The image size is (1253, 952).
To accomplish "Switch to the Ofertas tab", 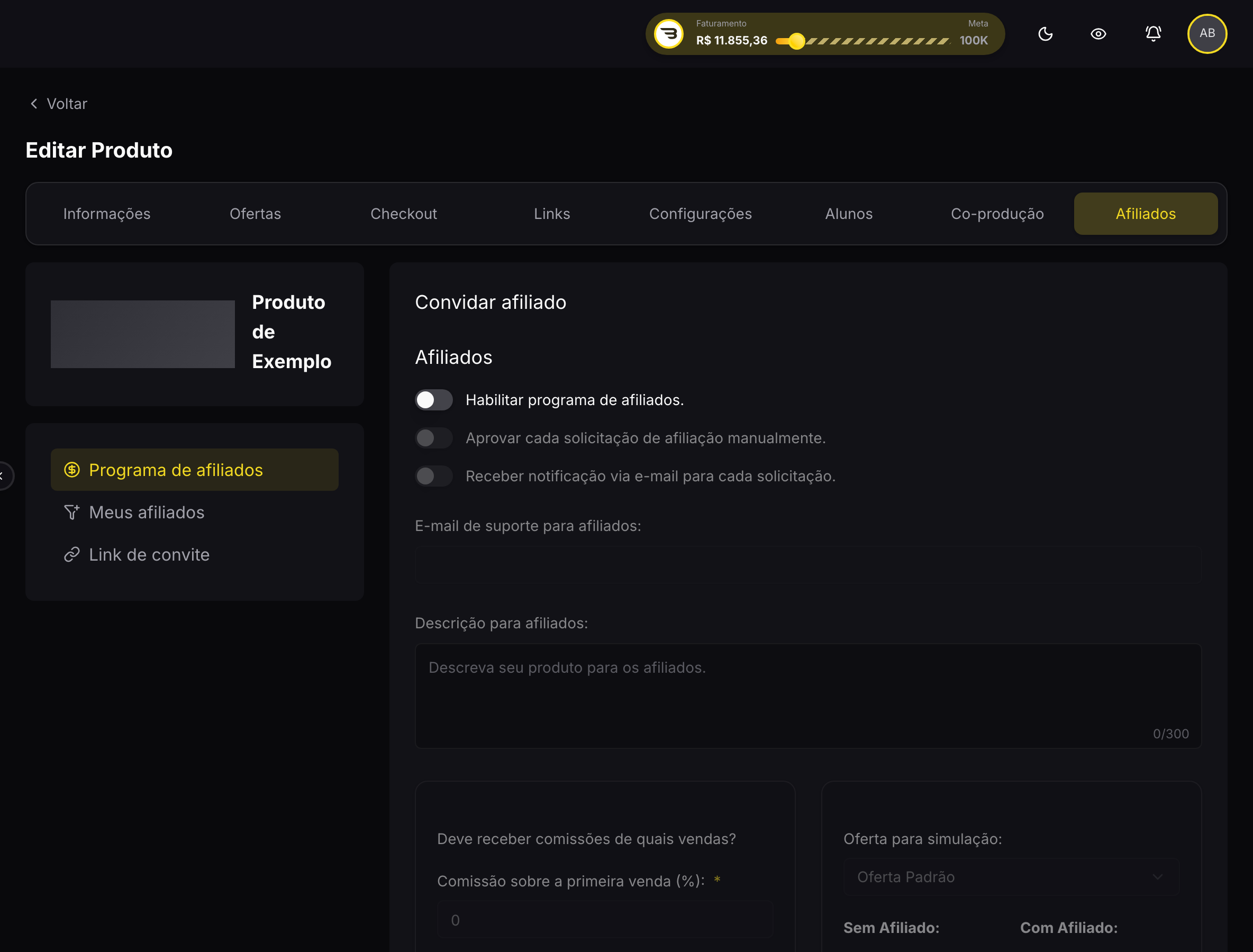I will pos(255,214).
